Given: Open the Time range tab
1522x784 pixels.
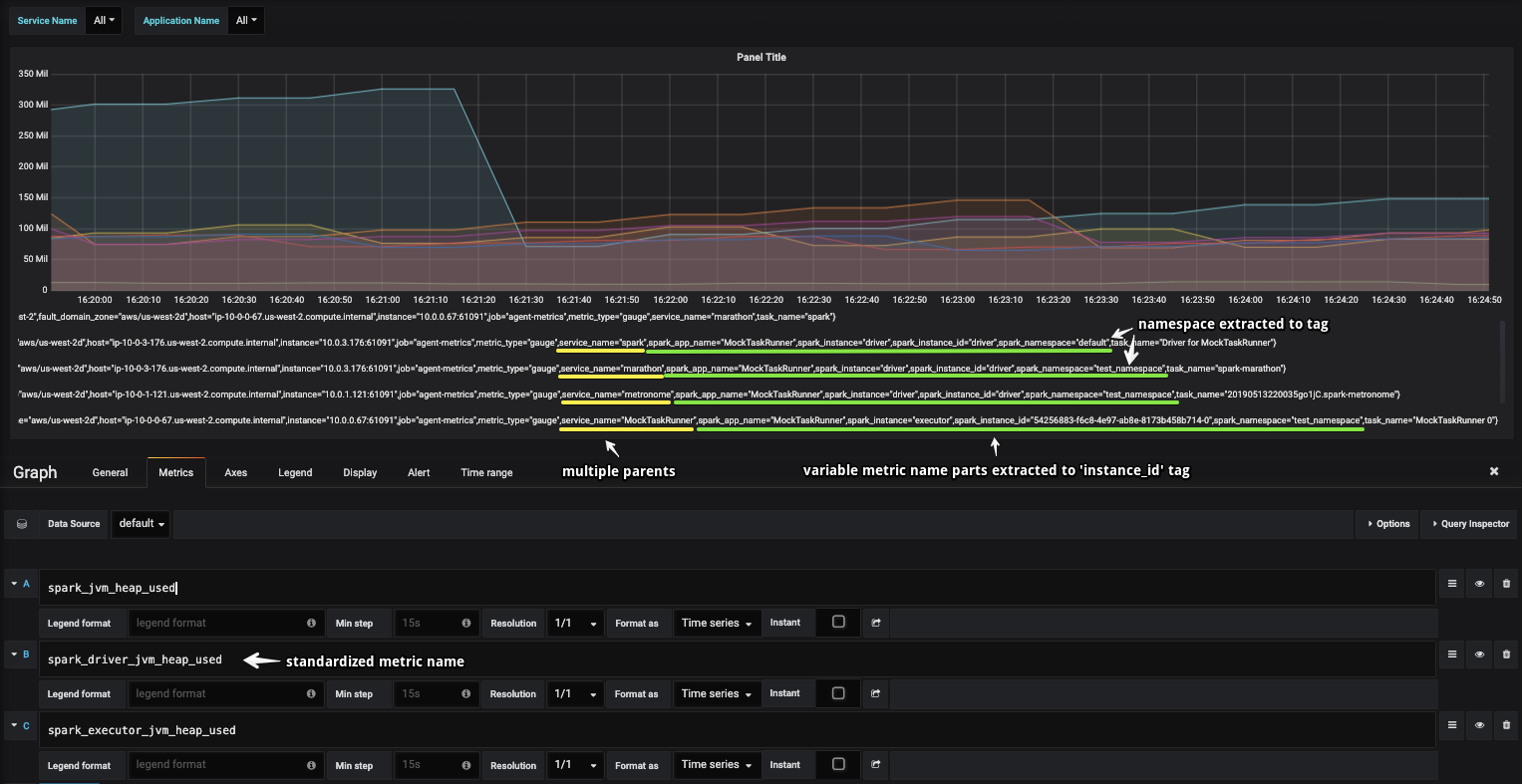Looking at the screenshot, I should click(x=486, y=472).
